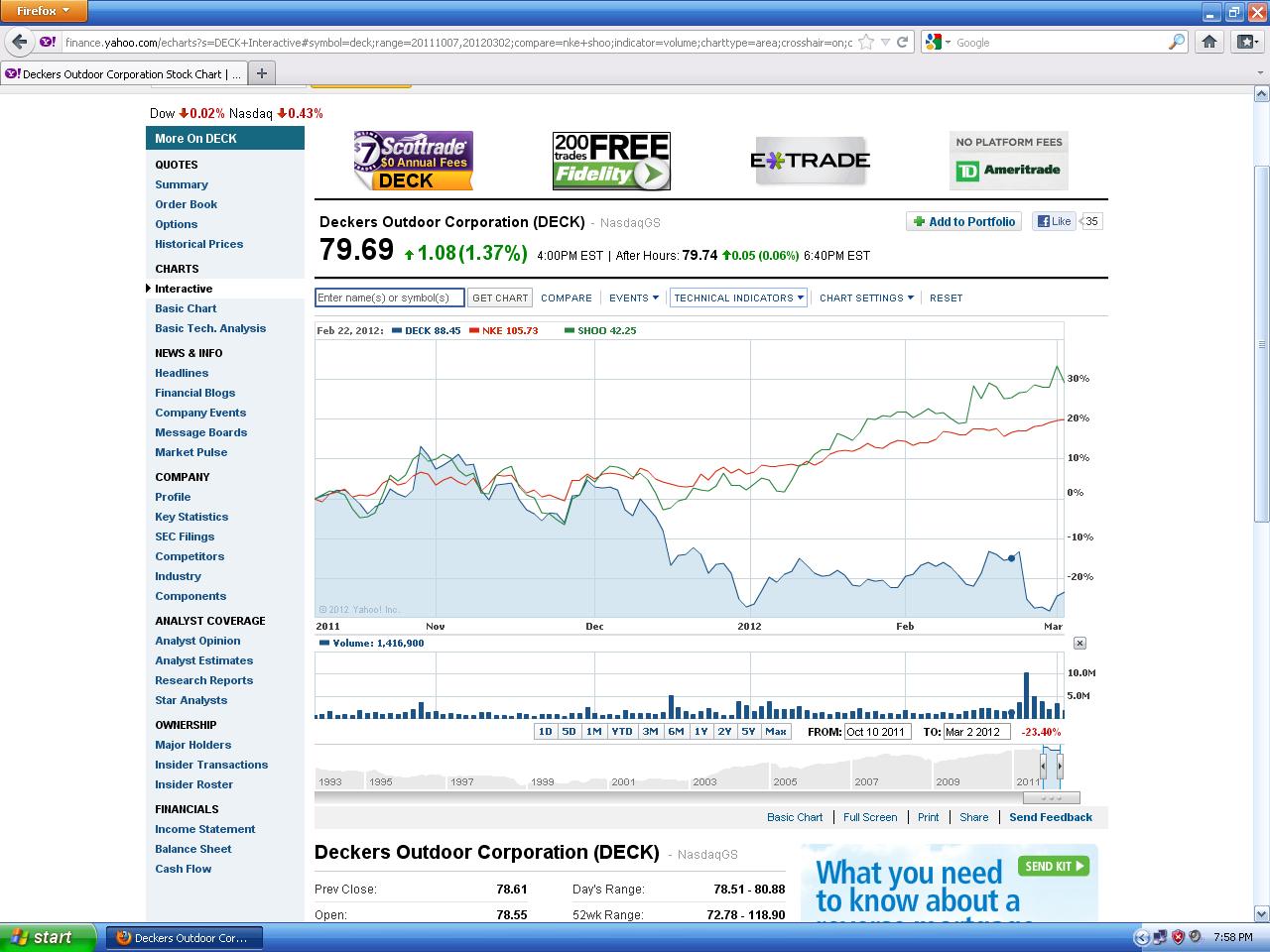This screenshot has height=952, width=1270.
Task: Open the Windows Start menu
Action: click(49, 937)
